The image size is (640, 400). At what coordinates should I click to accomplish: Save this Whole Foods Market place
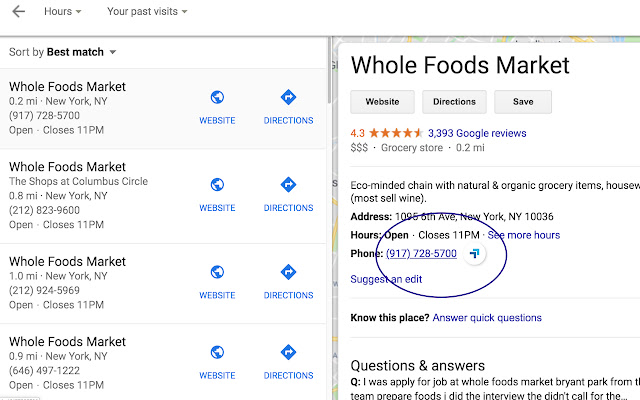coord(522,102)
